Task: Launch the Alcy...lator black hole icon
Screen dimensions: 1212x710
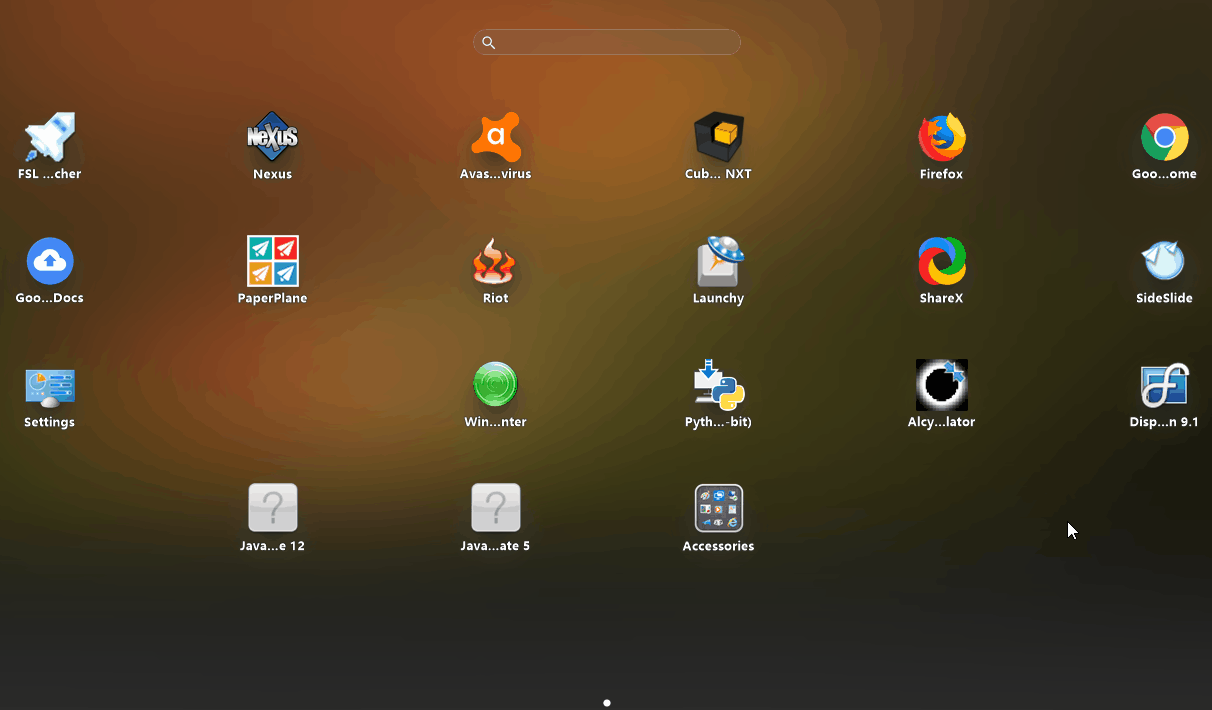Action: click(942, 385)
